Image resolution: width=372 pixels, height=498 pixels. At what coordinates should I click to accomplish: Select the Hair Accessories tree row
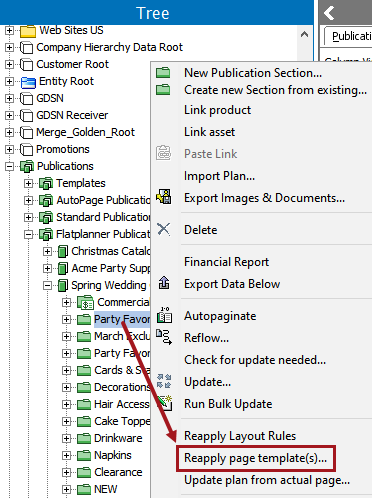coord(121,404)
